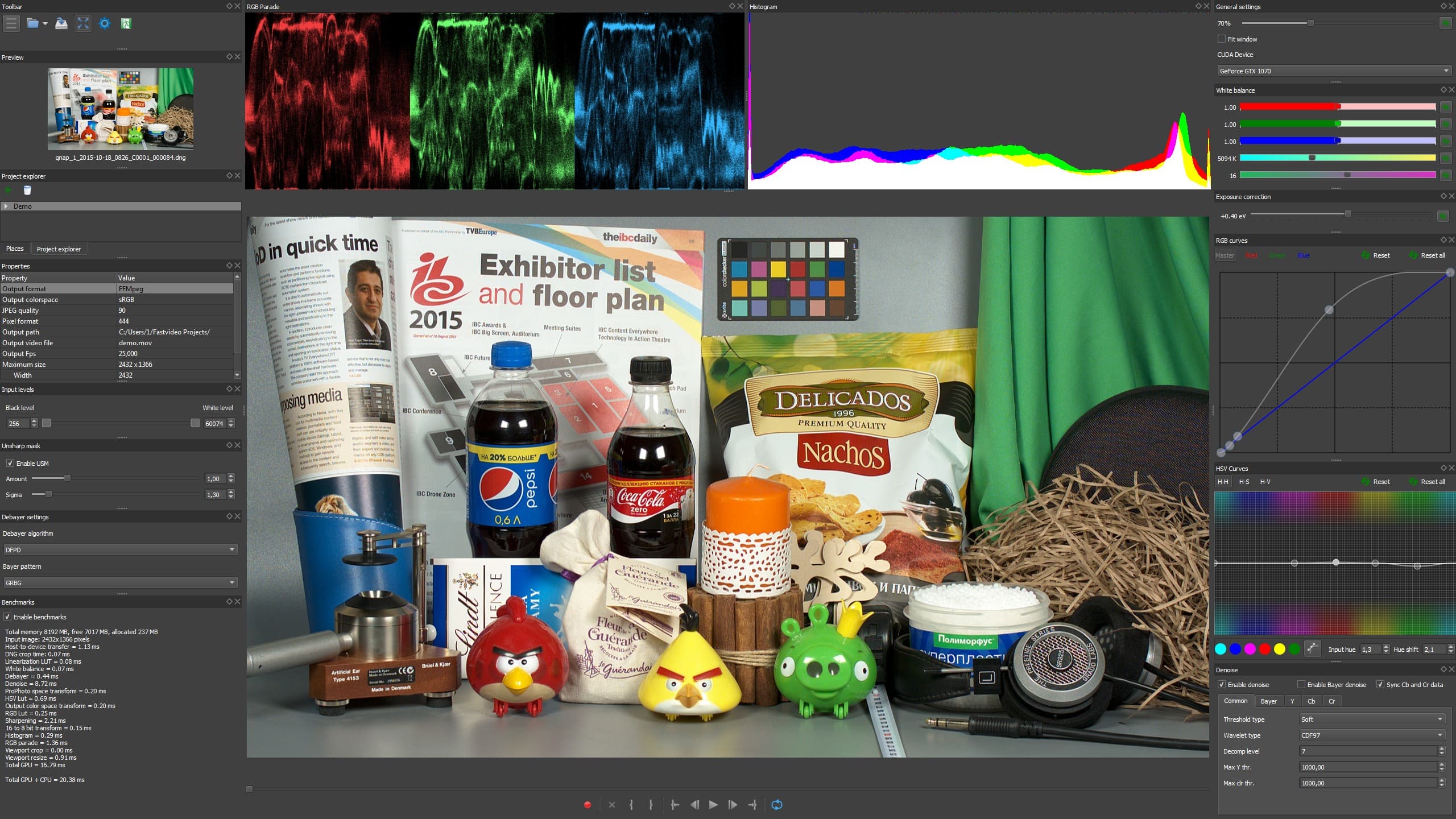This screenshot has height=819, width=1456.
Task: Open the Debayer algorithm DFPD dropdown
Action: [x=119, y=550]
